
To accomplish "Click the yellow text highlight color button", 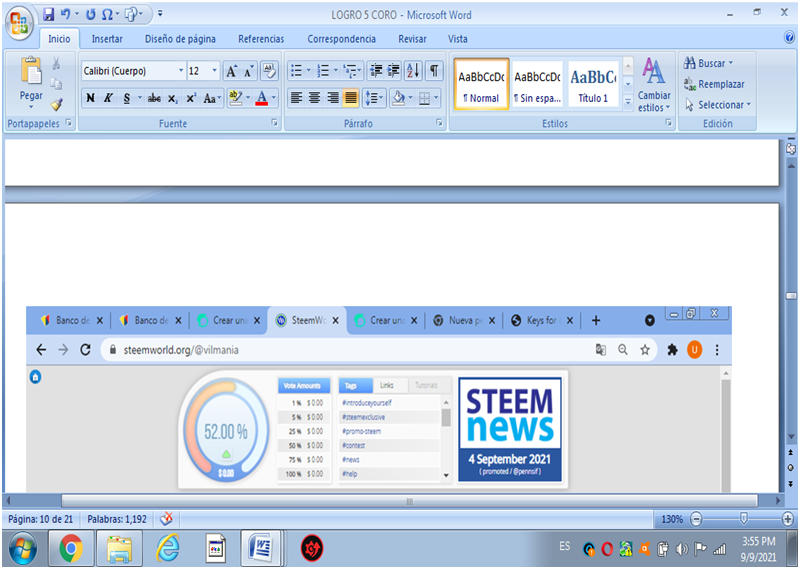I will [x=235, y=98].
